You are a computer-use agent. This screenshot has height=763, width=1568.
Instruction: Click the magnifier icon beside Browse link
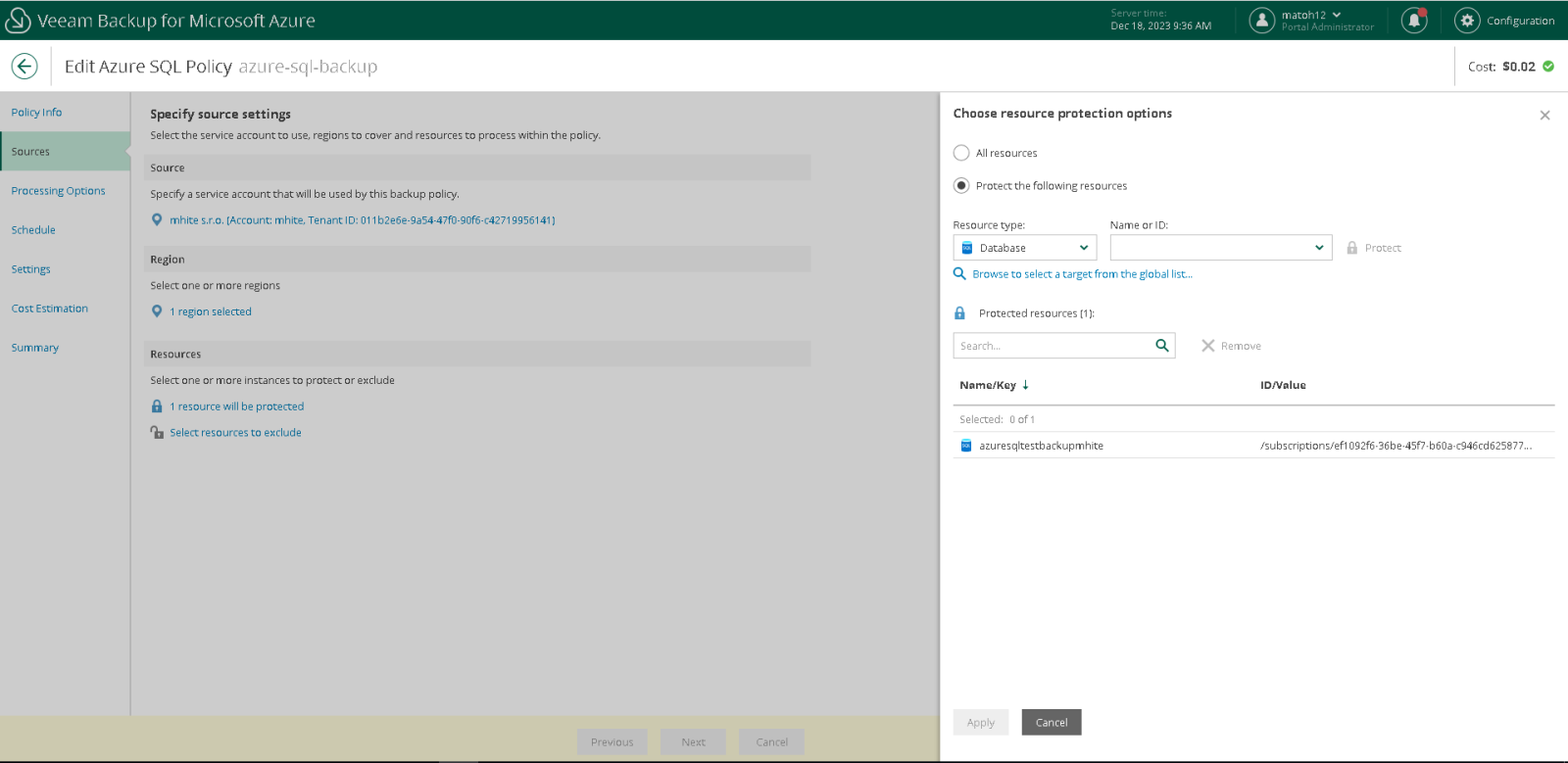coord(960,274)
